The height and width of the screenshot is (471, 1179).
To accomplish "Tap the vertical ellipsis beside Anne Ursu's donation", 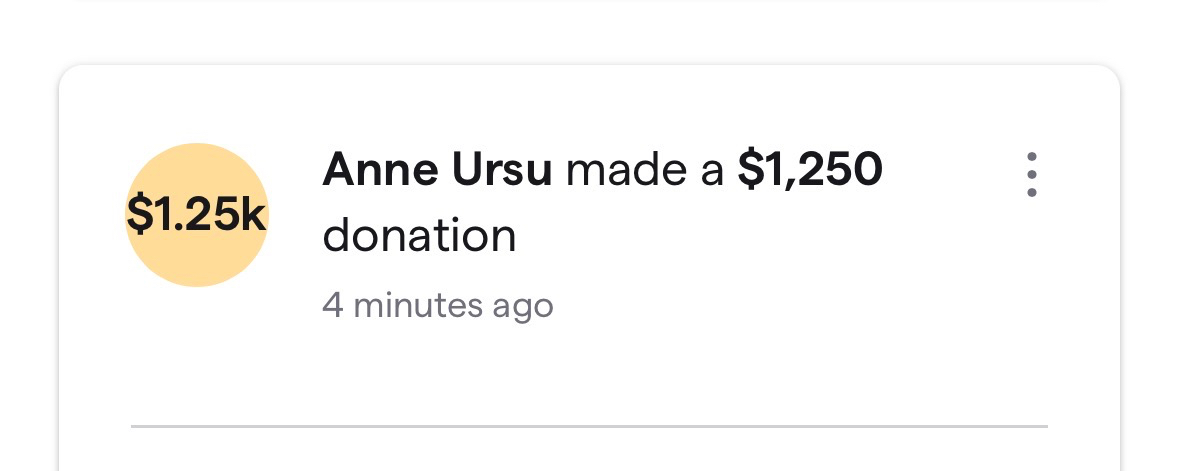I will tap(1031, 175).
